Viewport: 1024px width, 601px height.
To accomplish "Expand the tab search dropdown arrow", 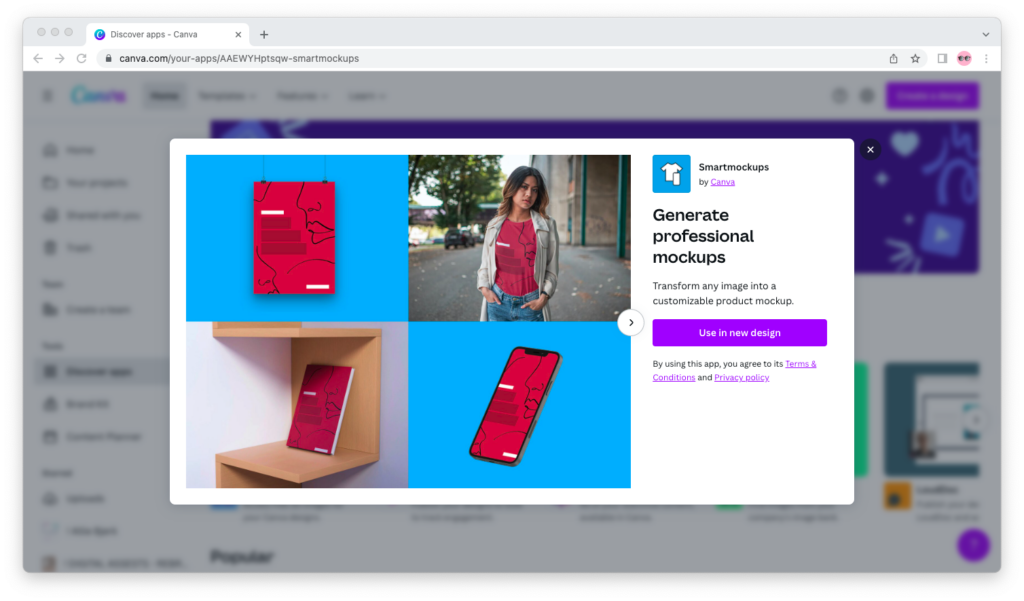I will 985,35.
